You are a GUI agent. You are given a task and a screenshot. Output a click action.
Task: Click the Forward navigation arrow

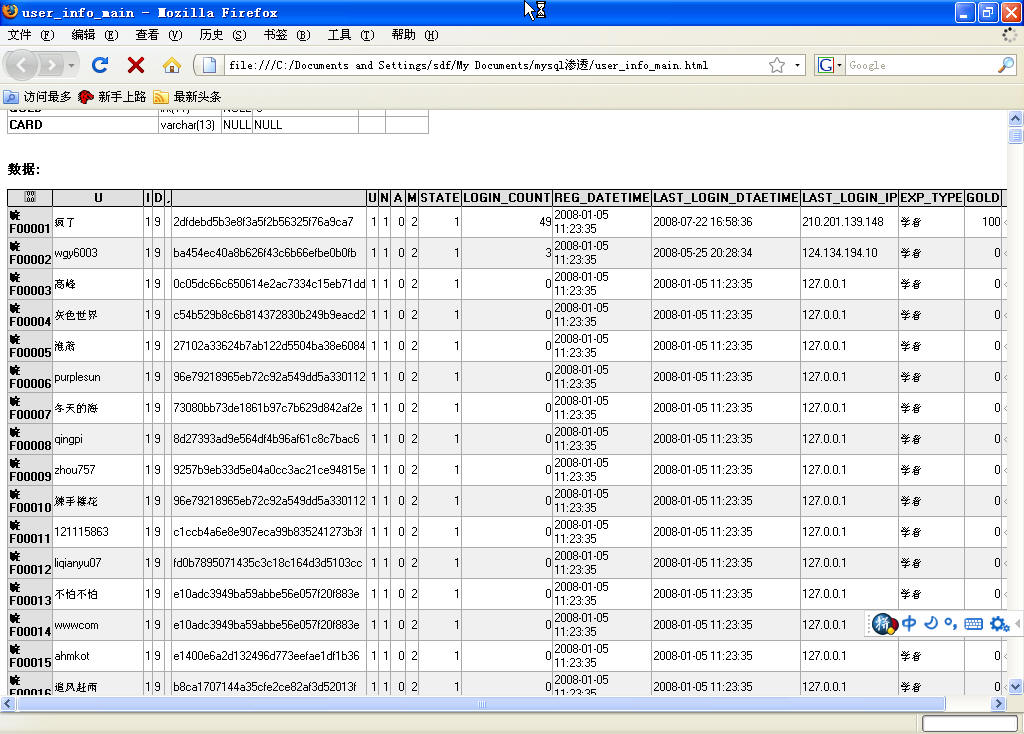tap(51, 65)
